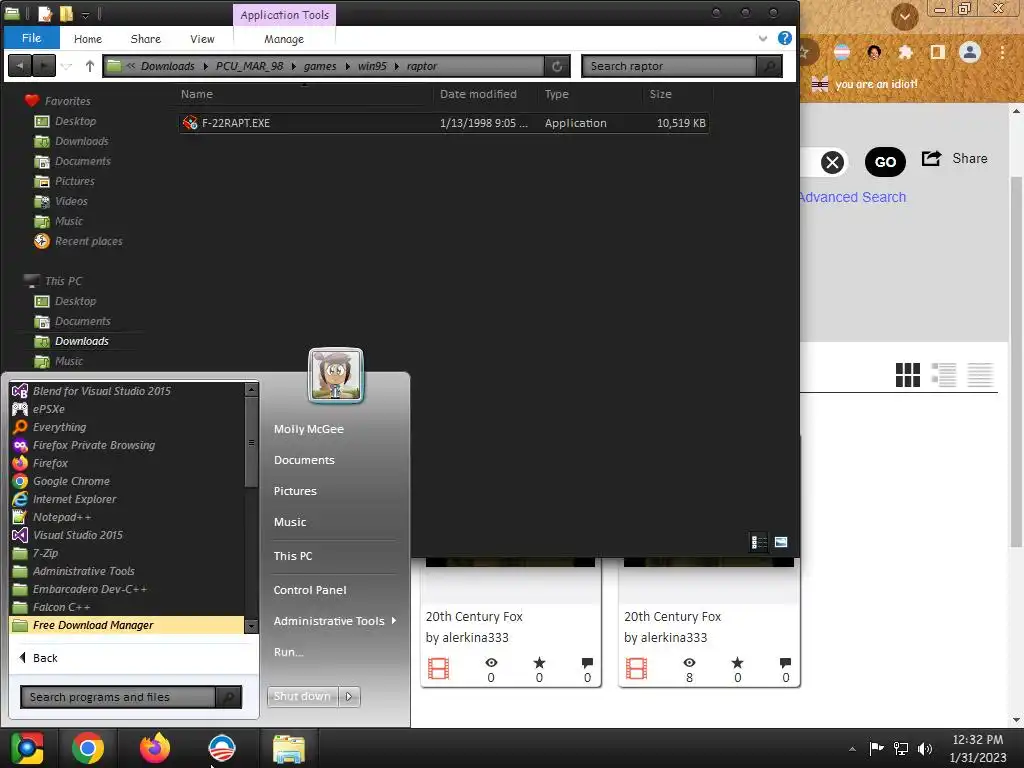Click GO button in browser window
Image resolution: width=1024 pixels, height=768 pixels.
(885, 162)
